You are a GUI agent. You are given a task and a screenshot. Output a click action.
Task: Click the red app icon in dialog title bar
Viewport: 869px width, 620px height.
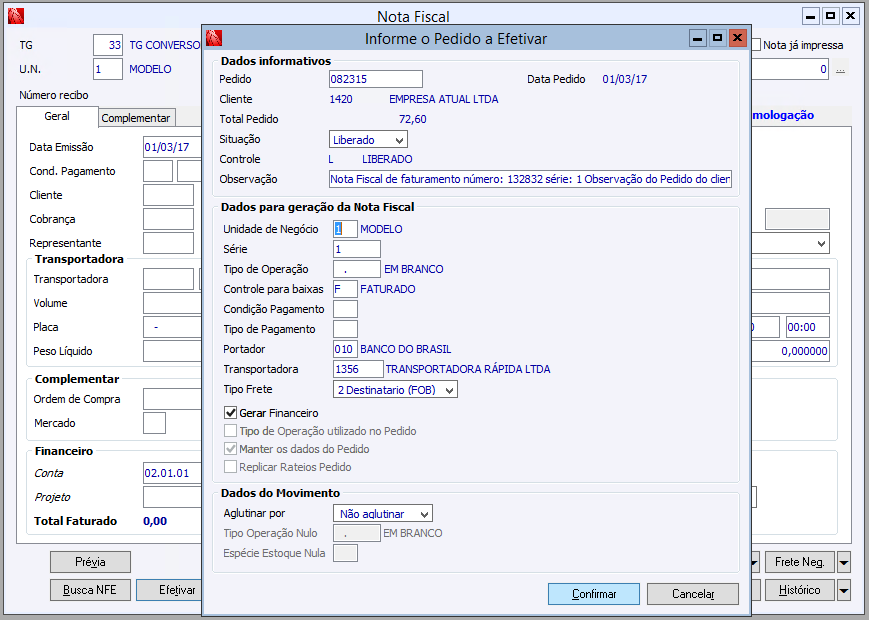pos(214,38)
